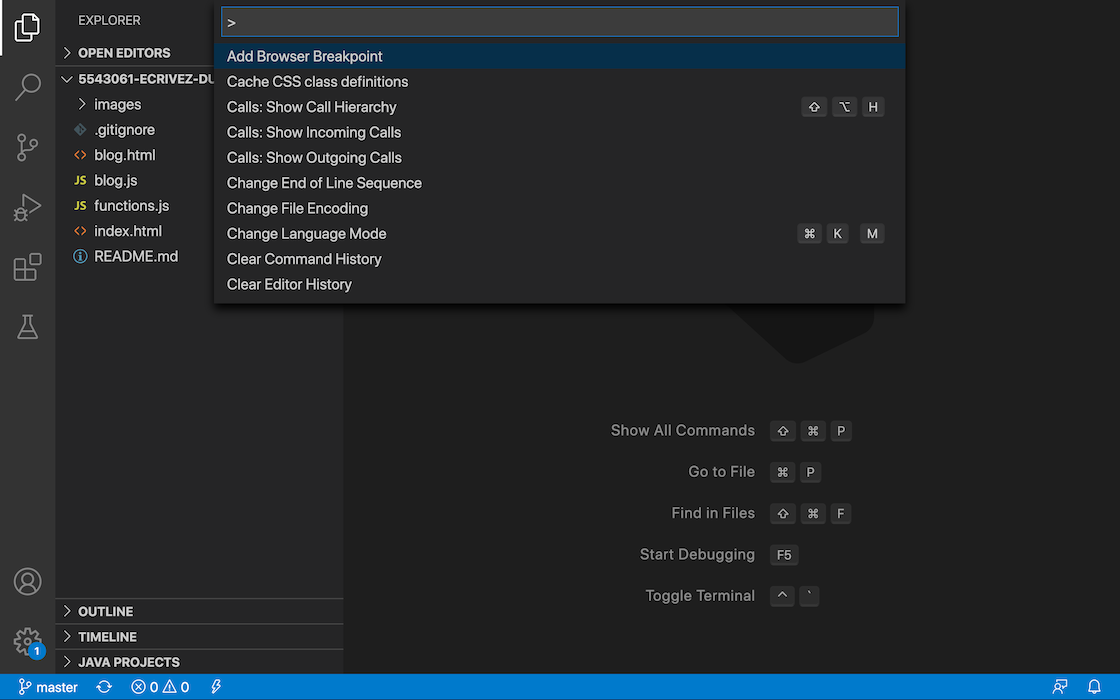The image size is (1120, 700).
Task: Click errors and warnings count in status bar
Action: [x=160, y=687]
